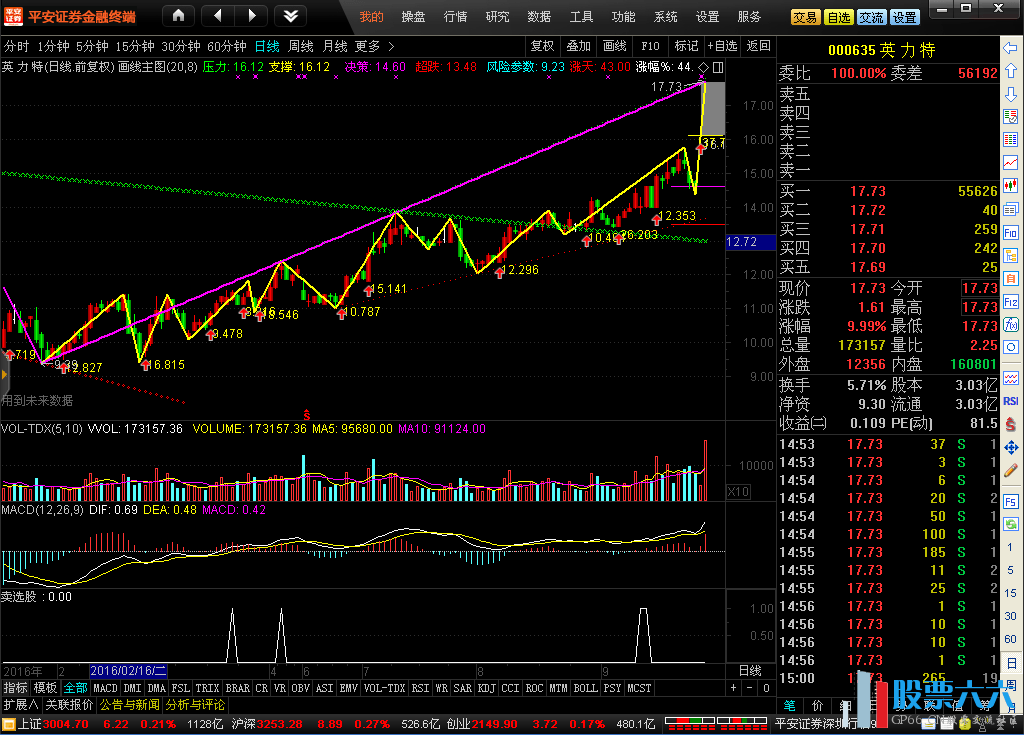Click the 画线 drawing button
The image size is (1024, 735).
[x=615, y=46]
